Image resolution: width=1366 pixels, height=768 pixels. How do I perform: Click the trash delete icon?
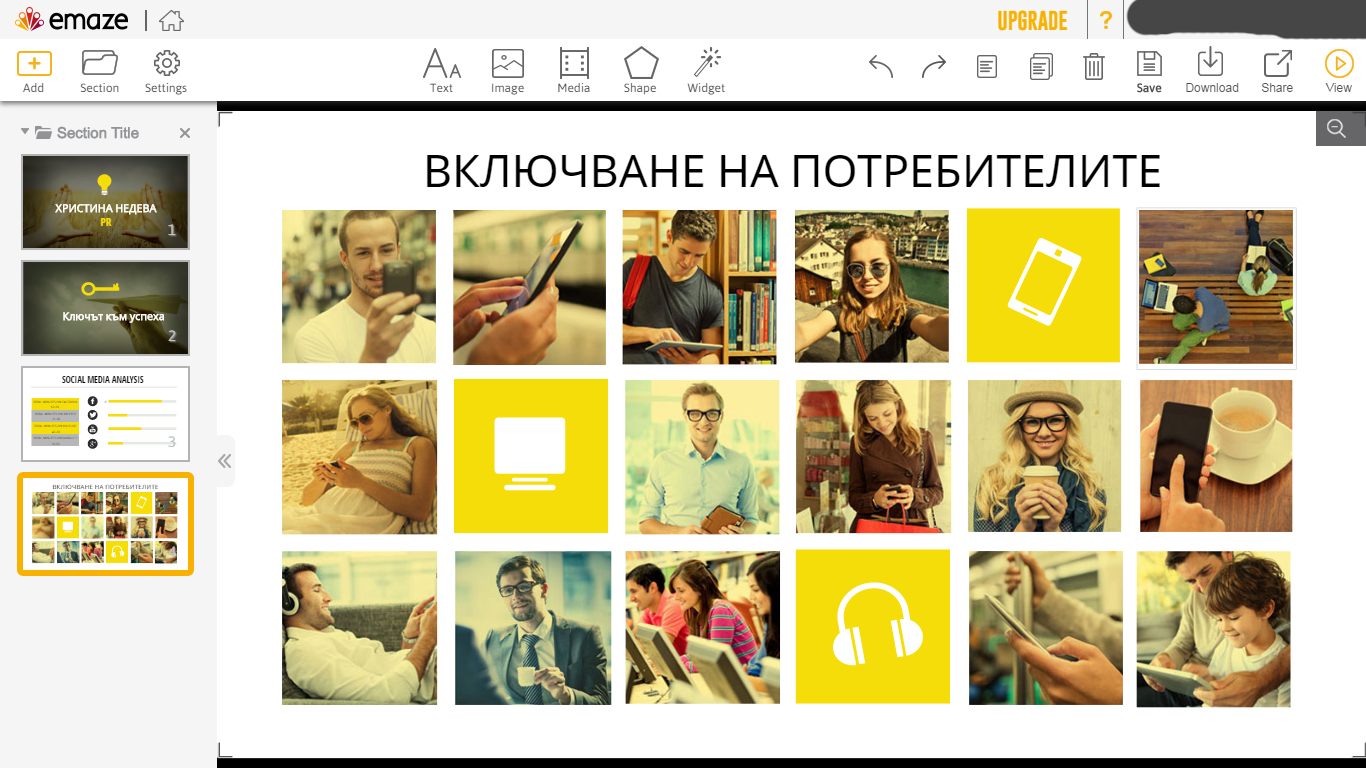click(1094, 67)
